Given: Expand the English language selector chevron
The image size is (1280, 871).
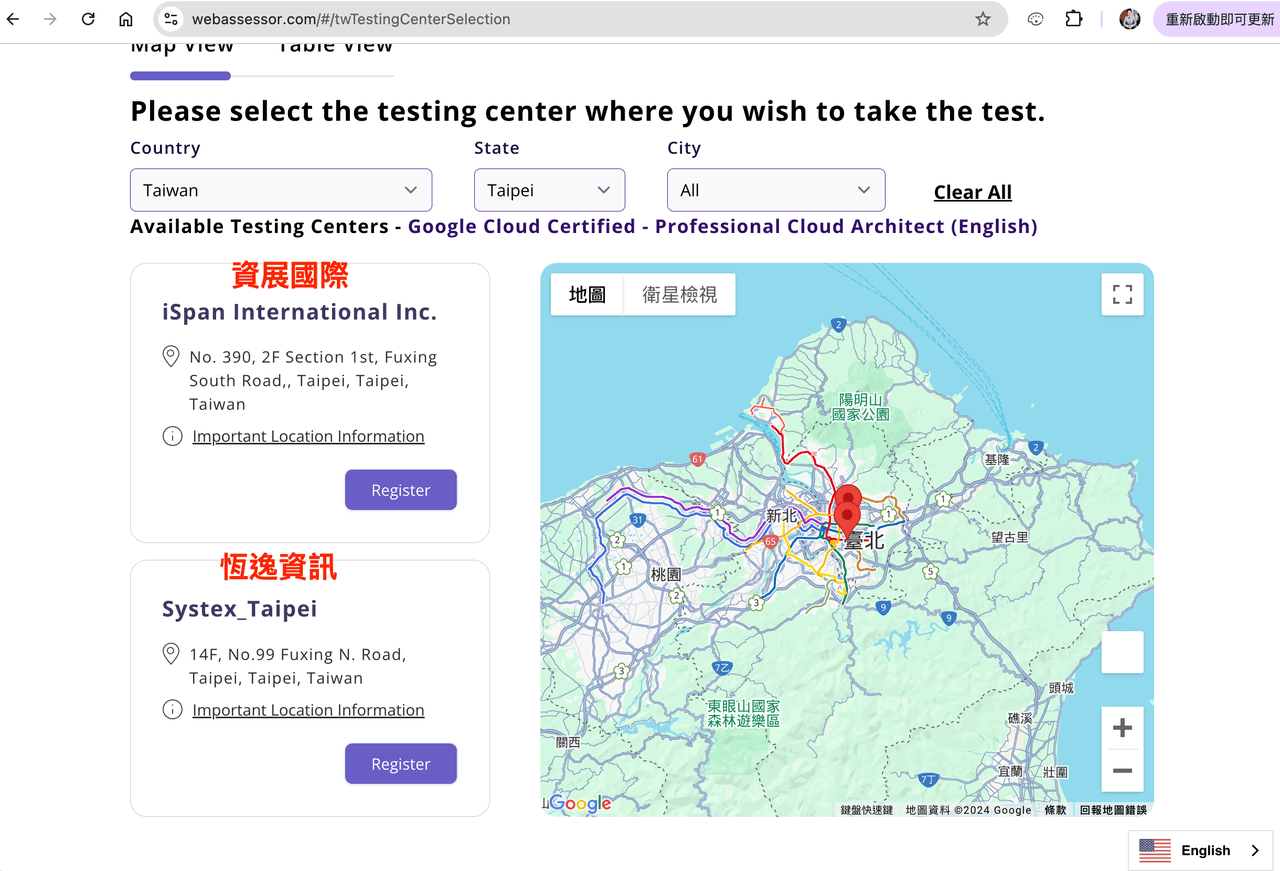Looking at the screenshot, I should coord(1255,850).
